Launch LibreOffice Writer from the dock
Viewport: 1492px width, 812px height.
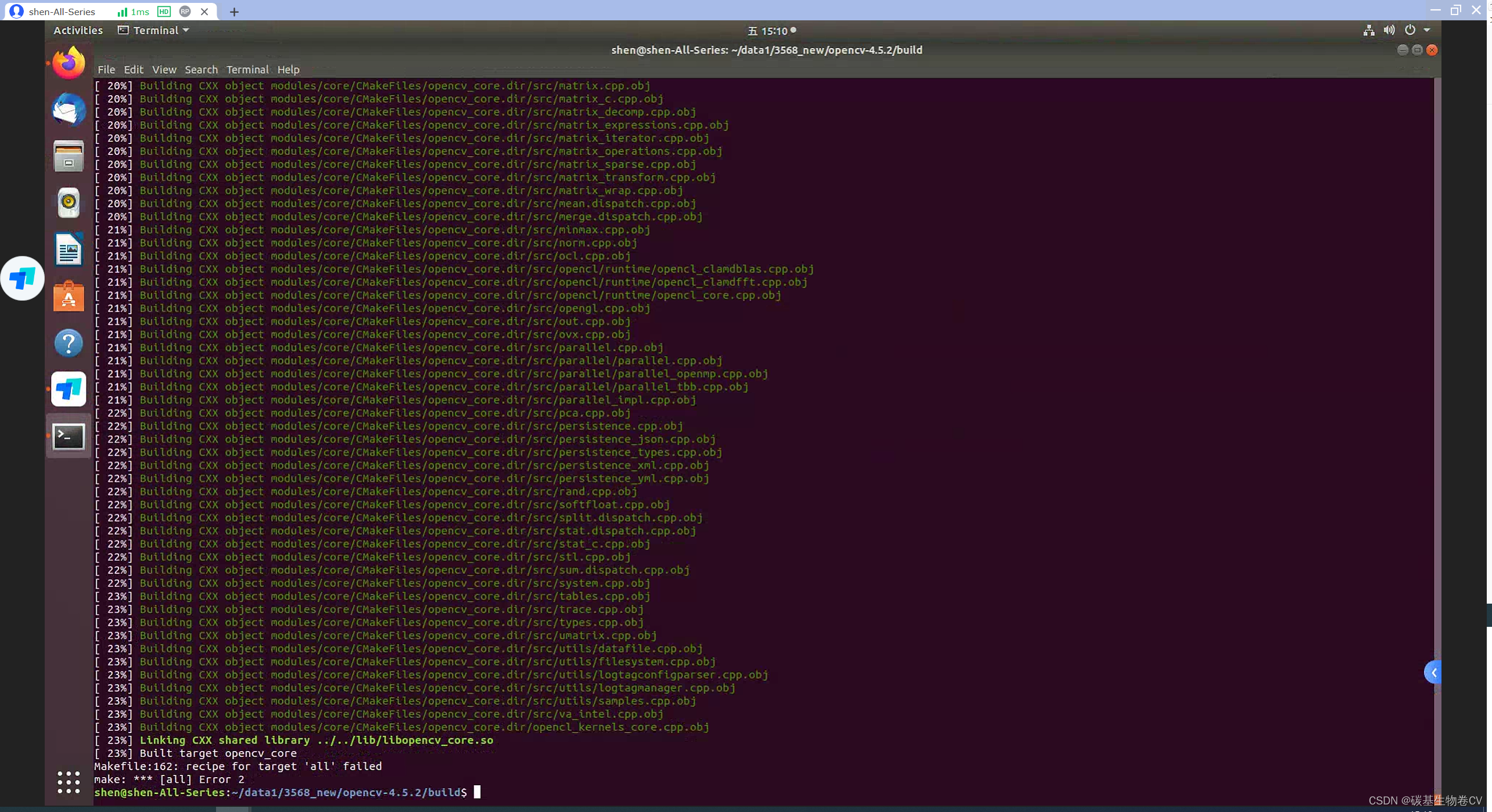coord(69,250)
